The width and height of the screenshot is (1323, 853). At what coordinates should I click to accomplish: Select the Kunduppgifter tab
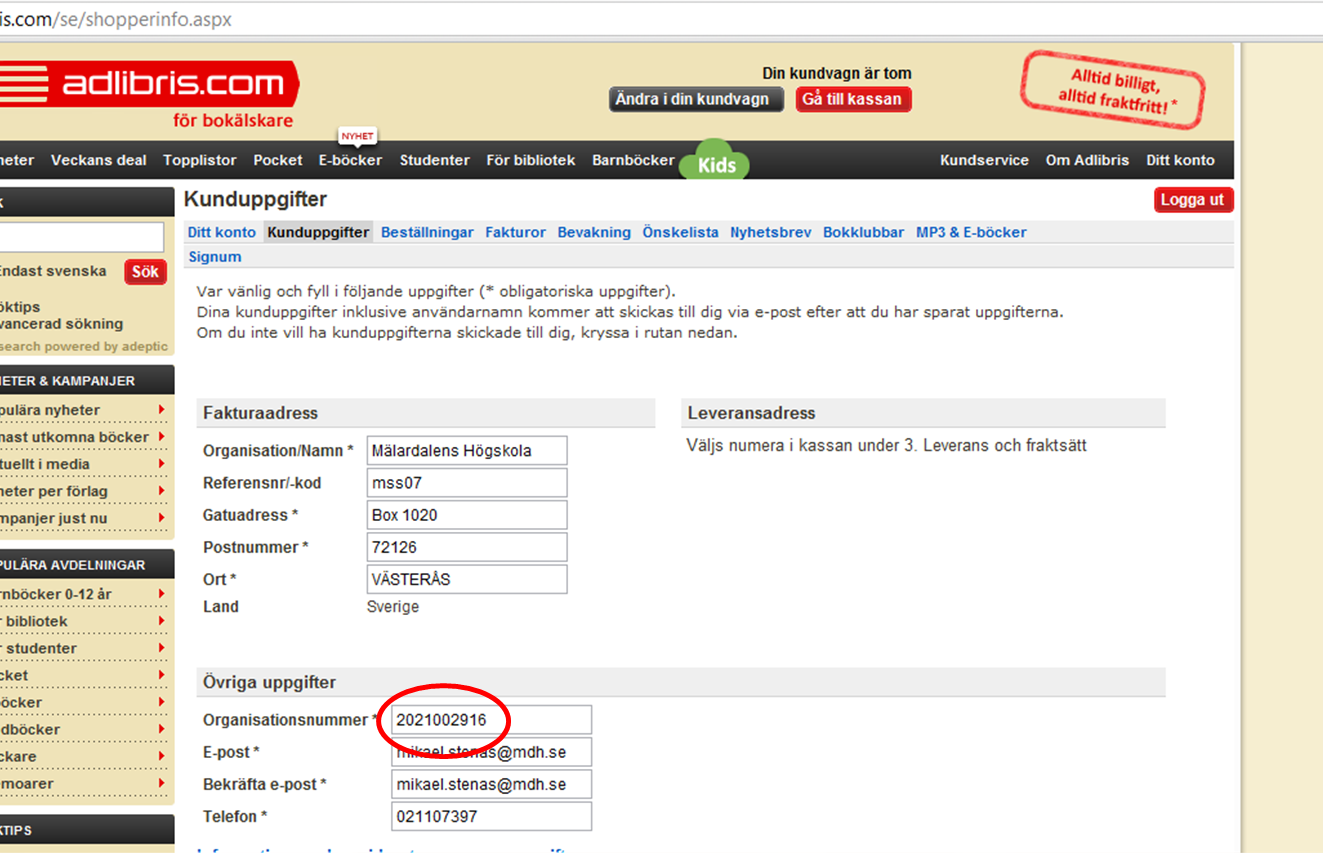pos(319,232)
